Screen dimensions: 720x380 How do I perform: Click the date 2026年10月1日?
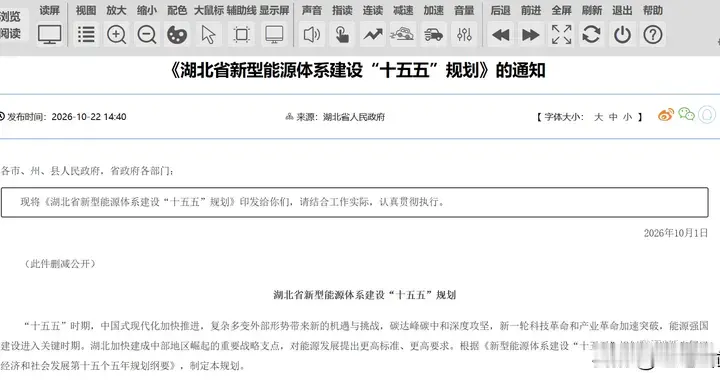[x=675, y=233]
